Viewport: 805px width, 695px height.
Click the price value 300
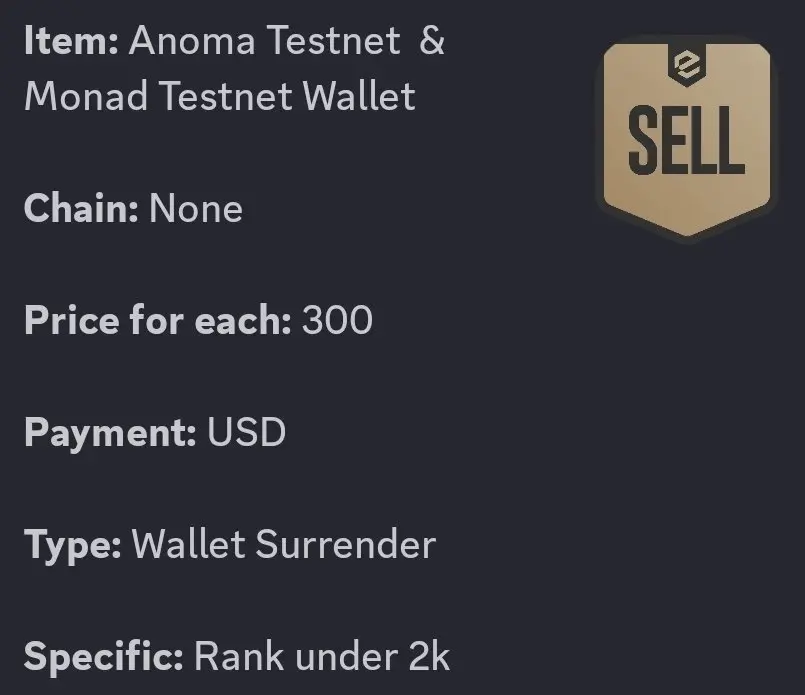337,320
